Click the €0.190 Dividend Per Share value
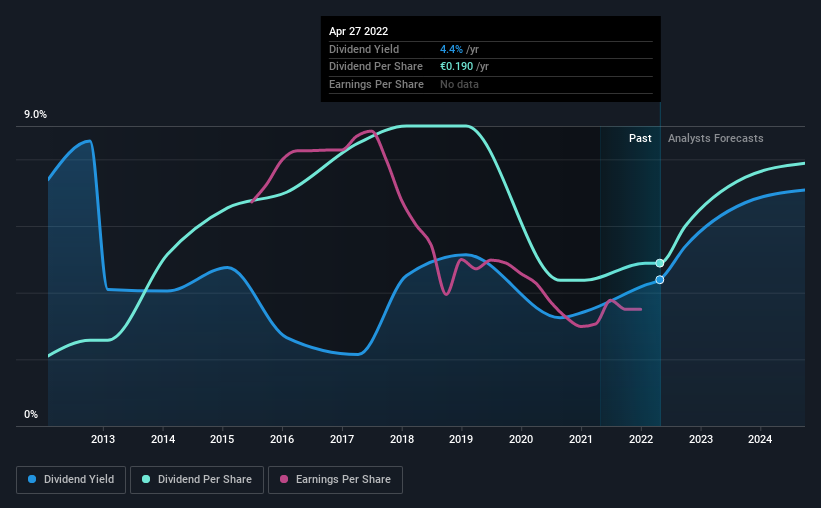The width and height of the screenshot is (821, 508). 456,67
